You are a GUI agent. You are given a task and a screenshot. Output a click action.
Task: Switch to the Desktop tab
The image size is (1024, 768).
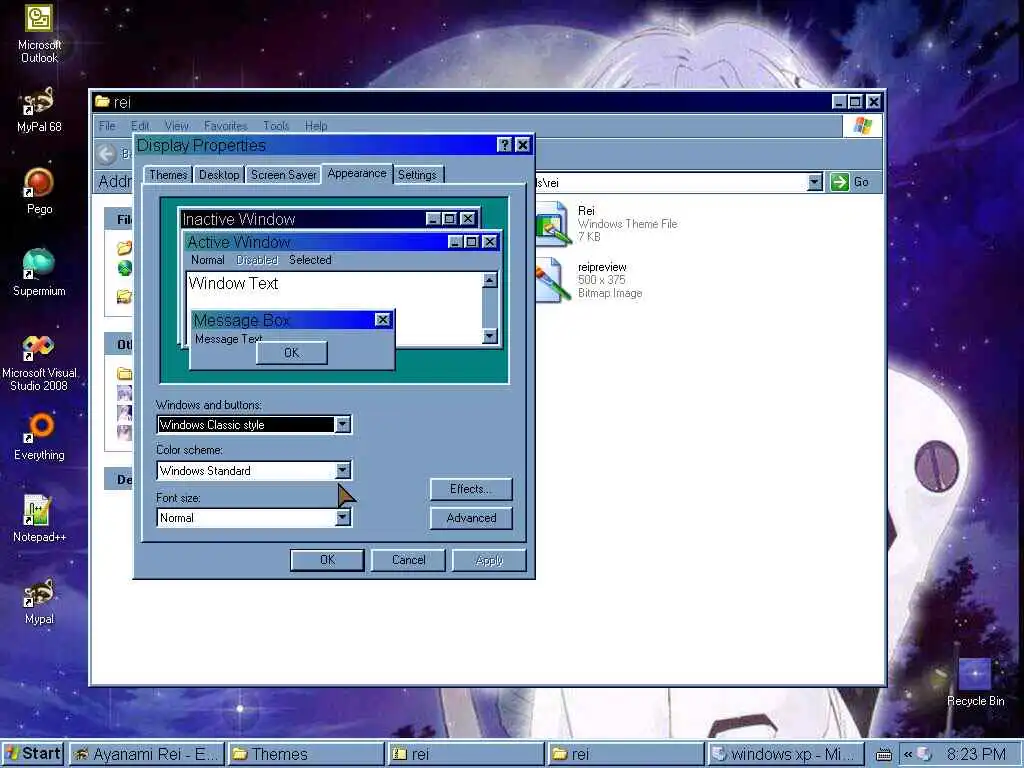pyautogui.click(x=219, y=175)
